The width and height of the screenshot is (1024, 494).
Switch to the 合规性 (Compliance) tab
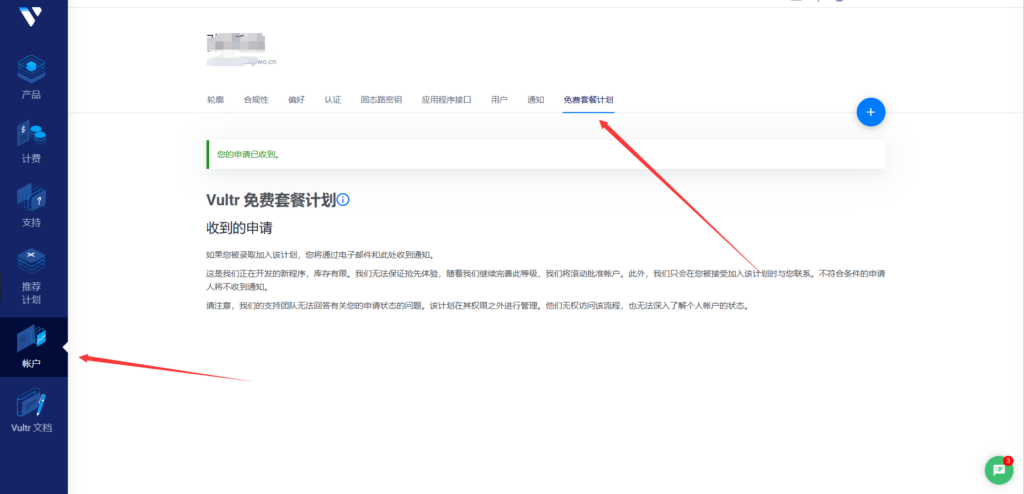[254, 100]
